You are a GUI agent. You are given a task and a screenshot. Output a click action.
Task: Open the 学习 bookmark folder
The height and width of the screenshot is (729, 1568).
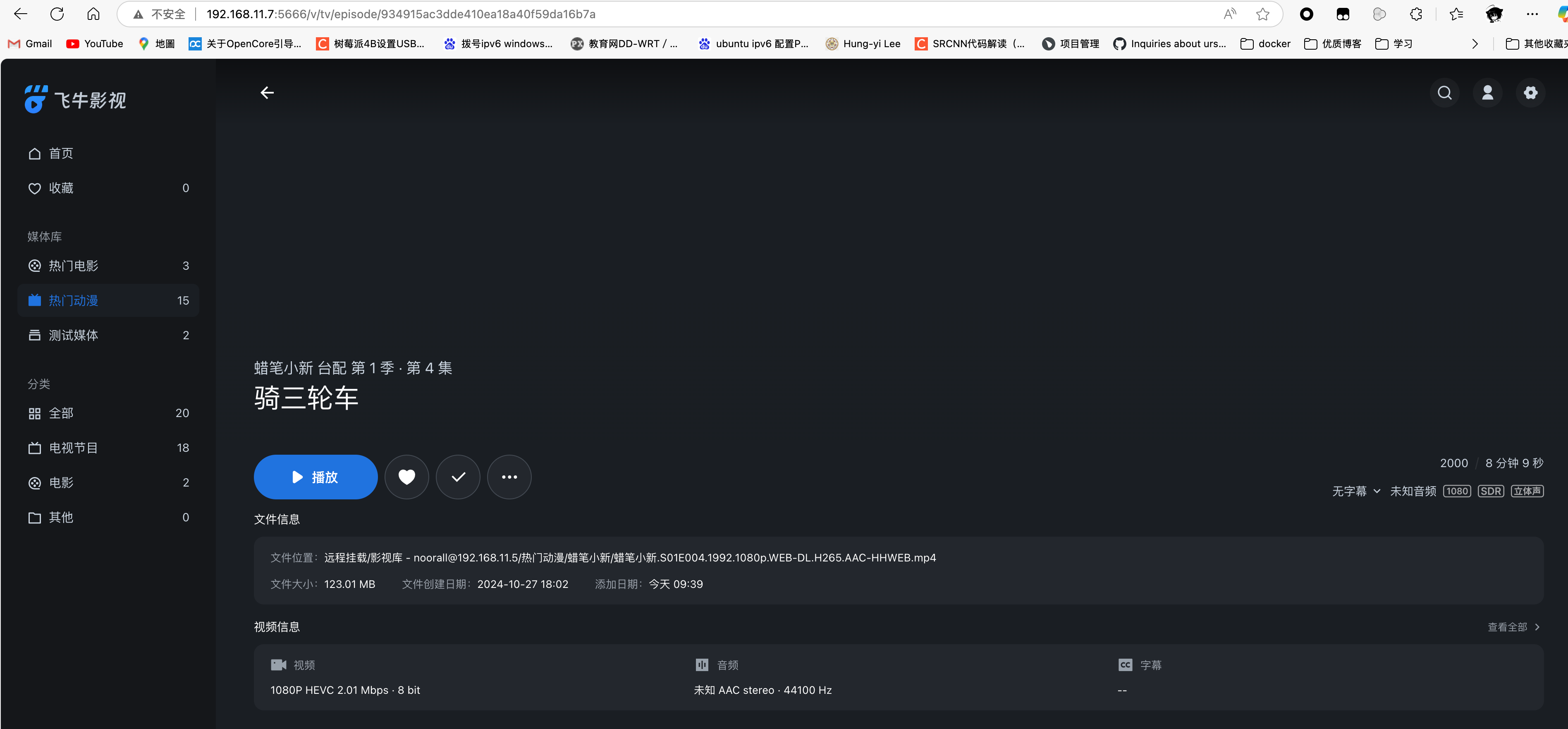[x=1394, y=43]
